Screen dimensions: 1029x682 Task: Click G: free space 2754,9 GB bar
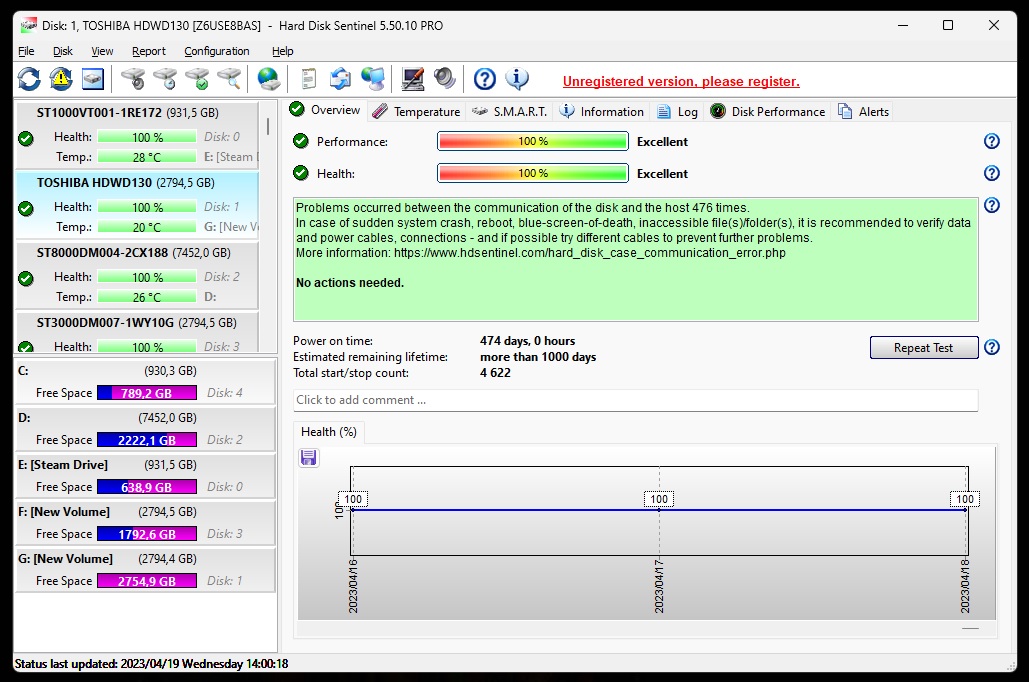coord(147,581)
